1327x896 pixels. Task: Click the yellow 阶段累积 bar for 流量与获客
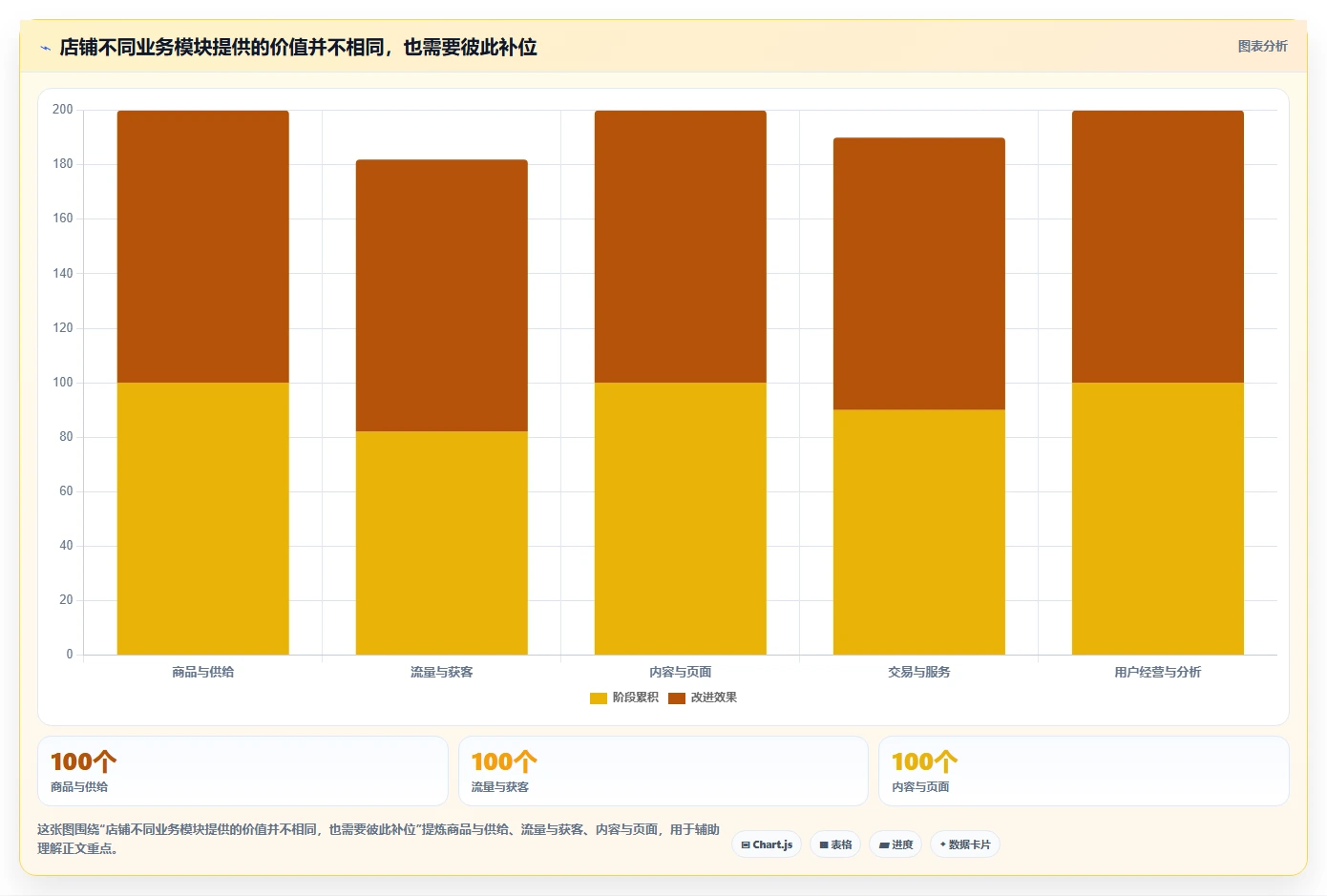click(442, 543)
